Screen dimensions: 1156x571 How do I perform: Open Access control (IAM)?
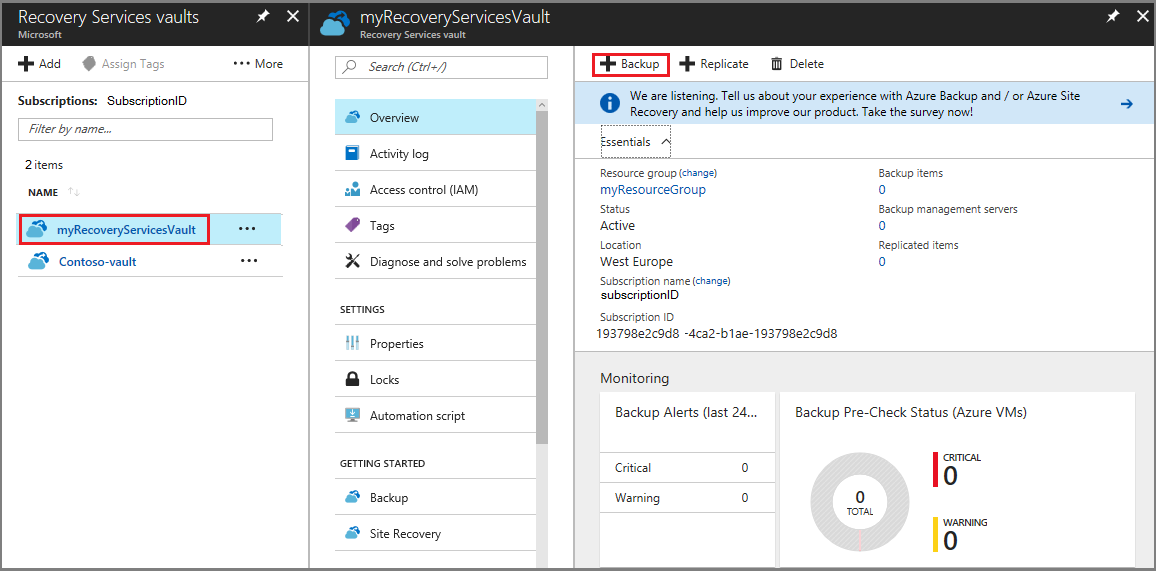pos(436,189)
